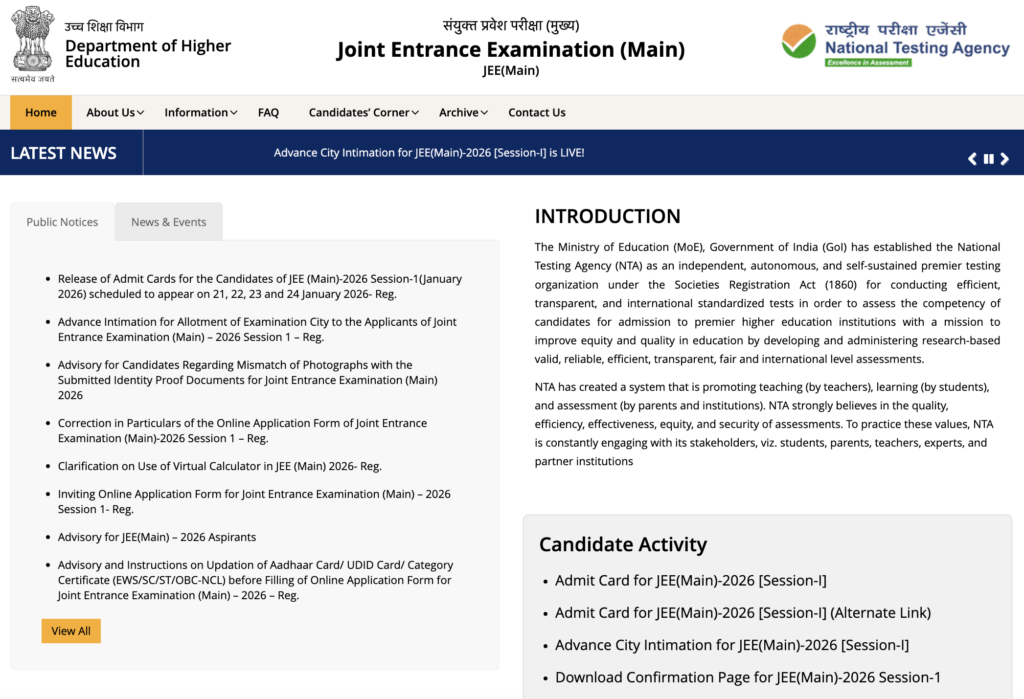Image resolution: width=1024 pixels, height=699 pixels.
Task: Open the Archive dropdown
Action: coord(461,112)
